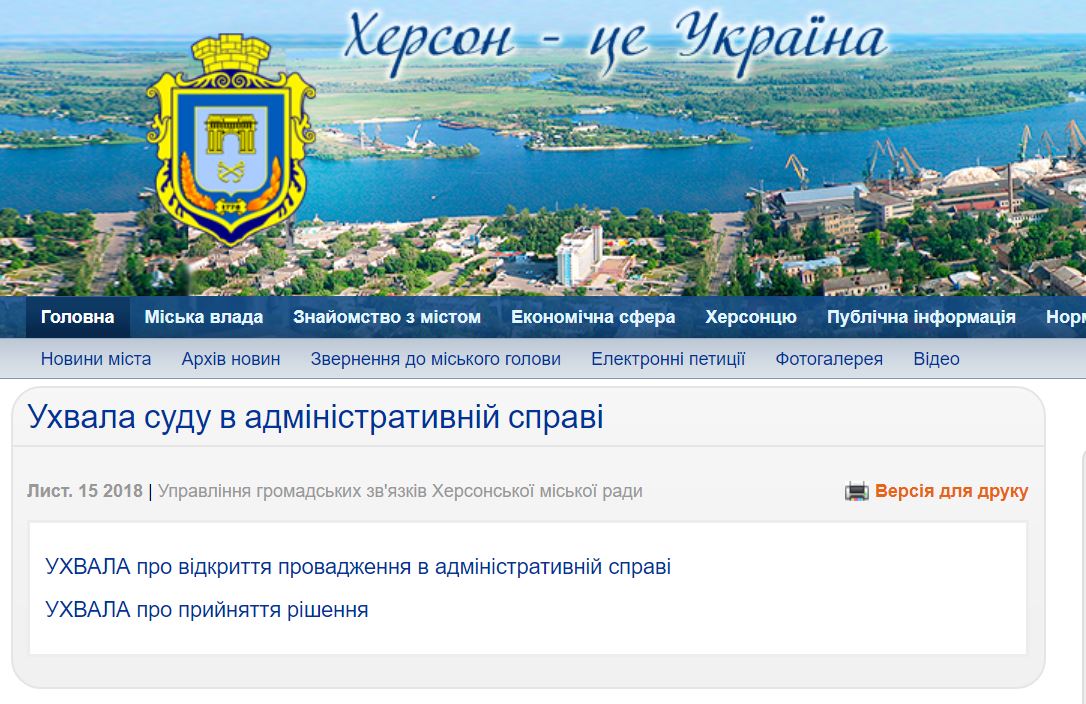Viewport: 1086px width, 704px height.
Task: Click the Версія для друку link
Action: pyautogui.click(x=951, y=491)
